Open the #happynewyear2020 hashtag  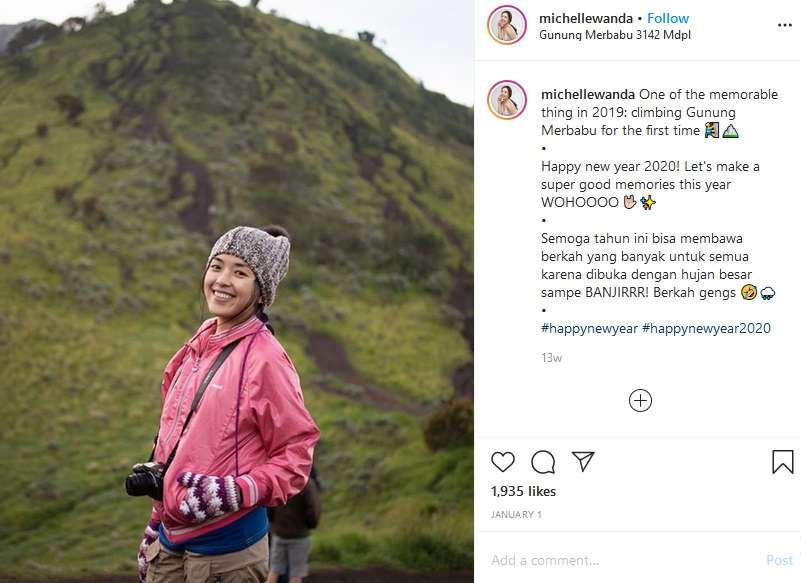[706, 328]
